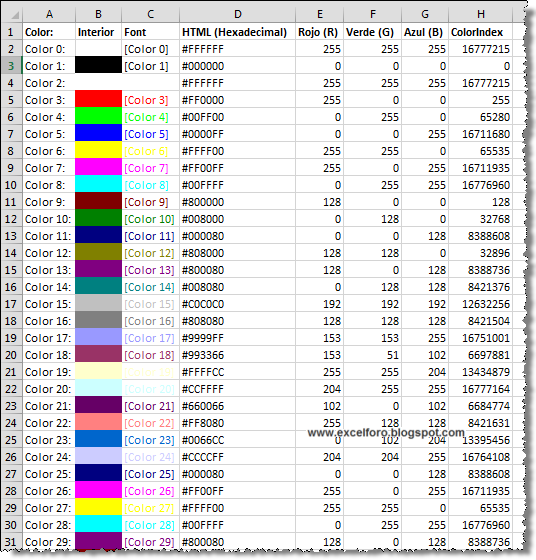Click cell containing '#993366'

click(x=237, y=355)
